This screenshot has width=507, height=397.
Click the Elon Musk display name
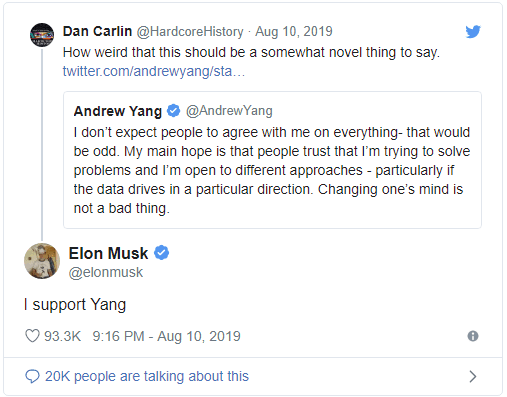(x=108, y=253)
